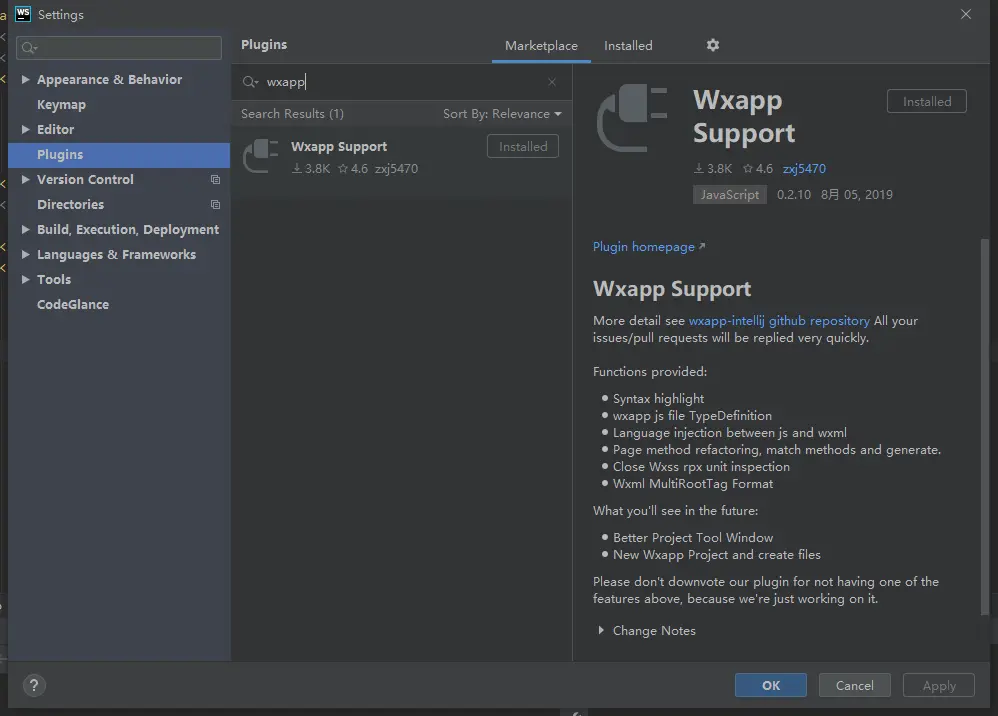Expand the Change Notes section

tap(601, 630)
